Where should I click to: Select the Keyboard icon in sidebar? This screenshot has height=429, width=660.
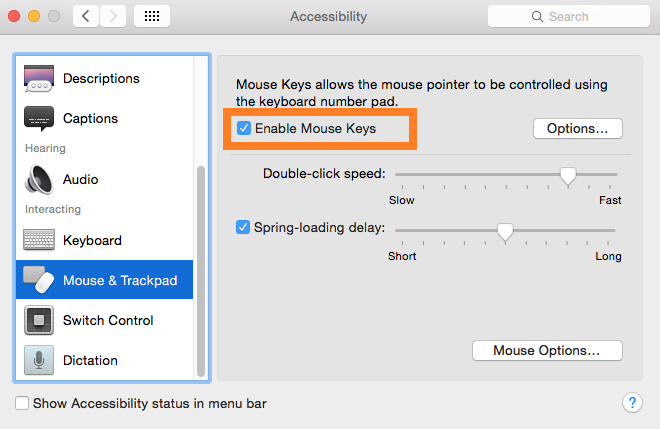tap(38, 241)
